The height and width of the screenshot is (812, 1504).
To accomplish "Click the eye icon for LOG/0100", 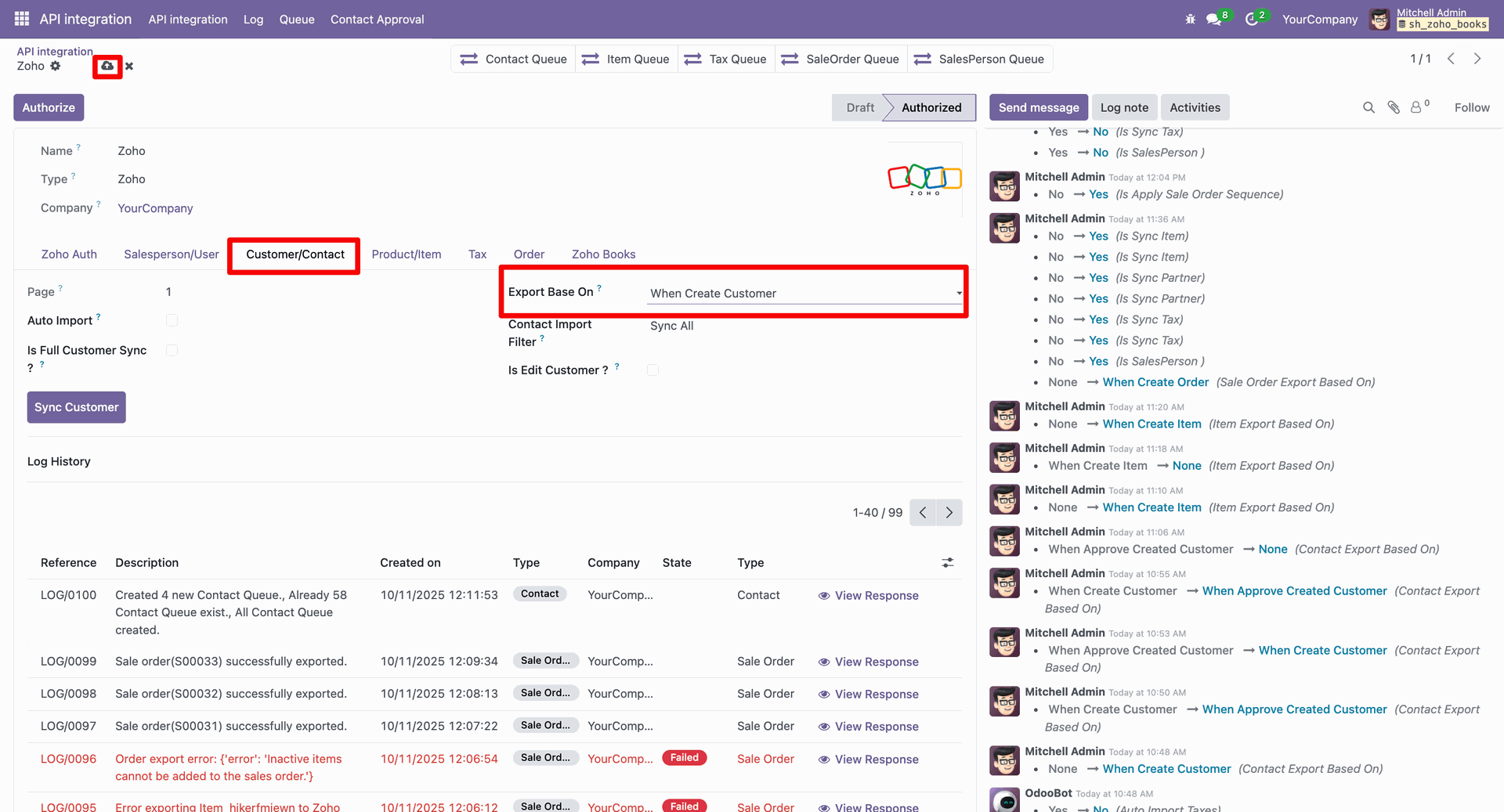I will click(824, 596).
